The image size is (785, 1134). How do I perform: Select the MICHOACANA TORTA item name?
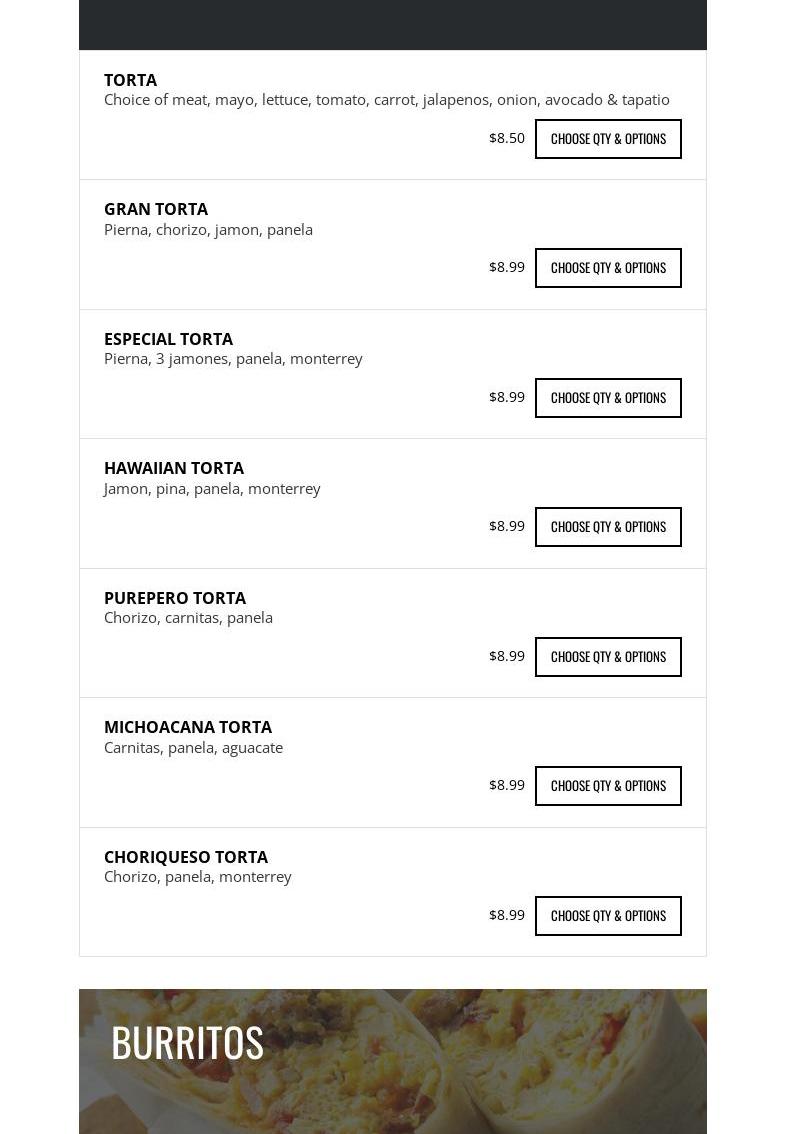[x=188, y=727]
